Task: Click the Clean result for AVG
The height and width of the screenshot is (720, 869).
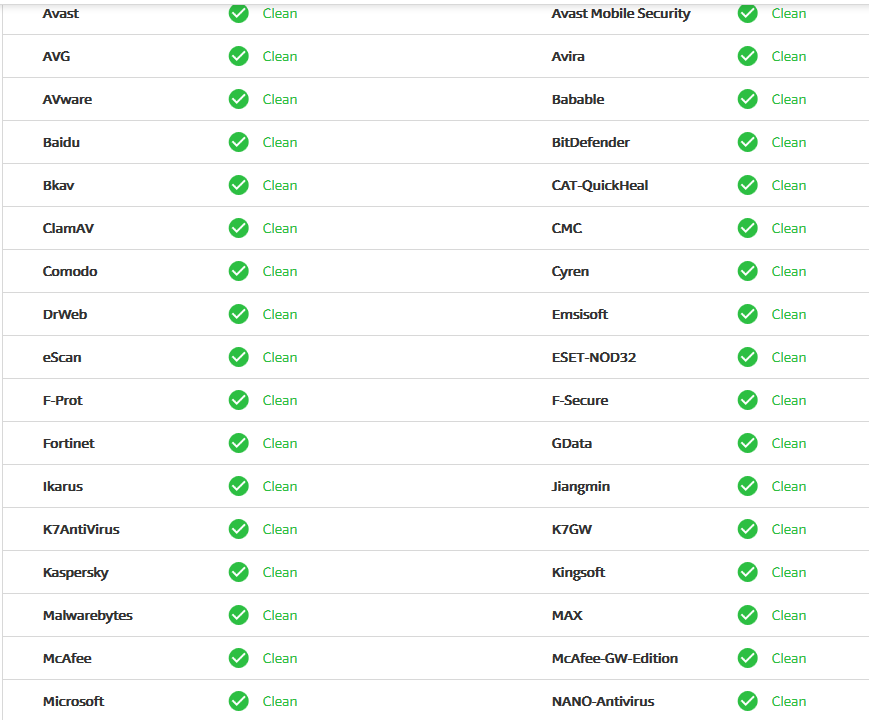Action: [x=279, y=56]
